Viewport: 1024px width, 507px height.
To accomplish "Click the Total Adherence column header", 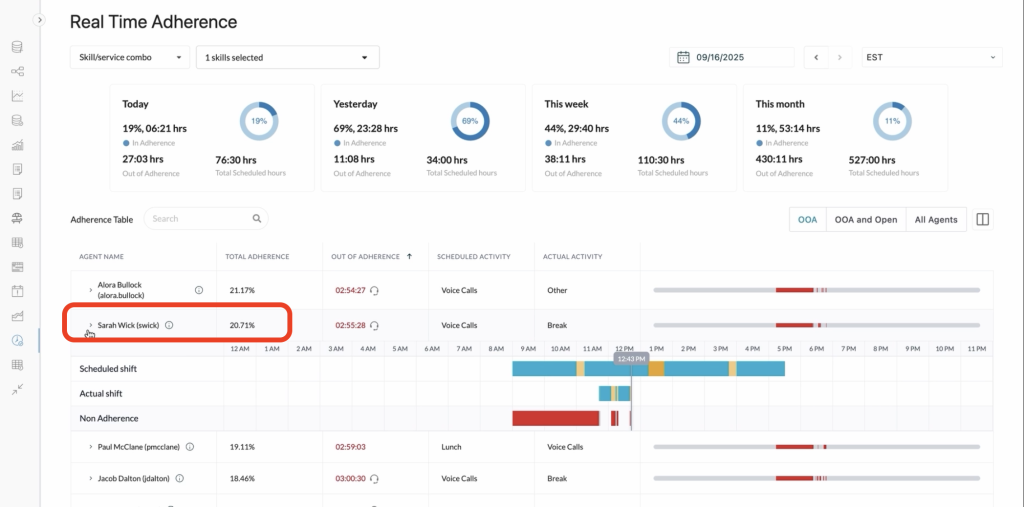I will tap(257, 257).
